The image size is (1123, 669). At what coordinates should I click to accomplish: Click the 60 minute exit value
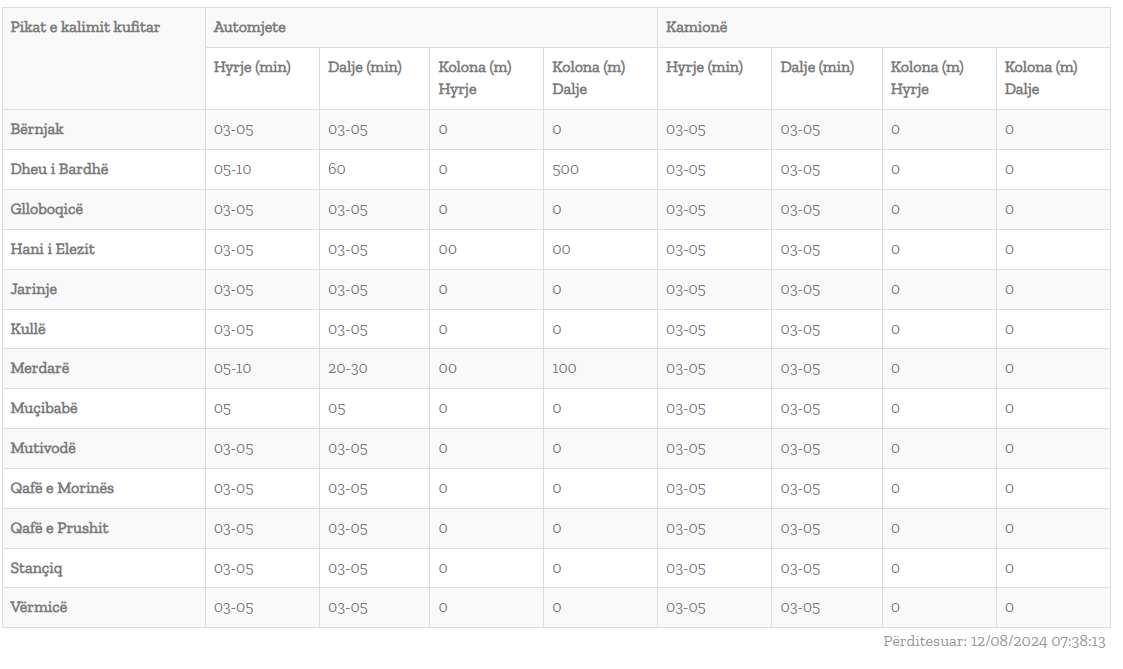point(337,169)
